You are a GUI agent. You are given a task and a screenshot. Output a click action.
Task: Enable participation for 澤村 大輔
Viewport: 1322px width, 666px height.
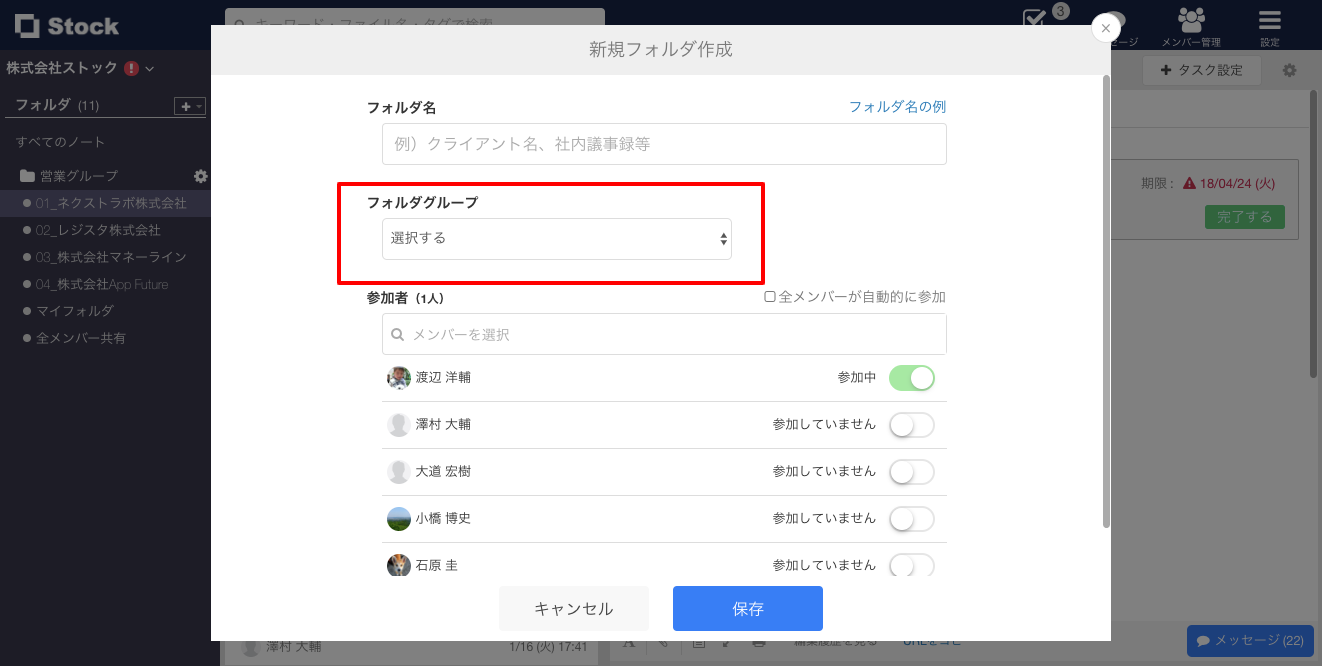coord(911,424)
